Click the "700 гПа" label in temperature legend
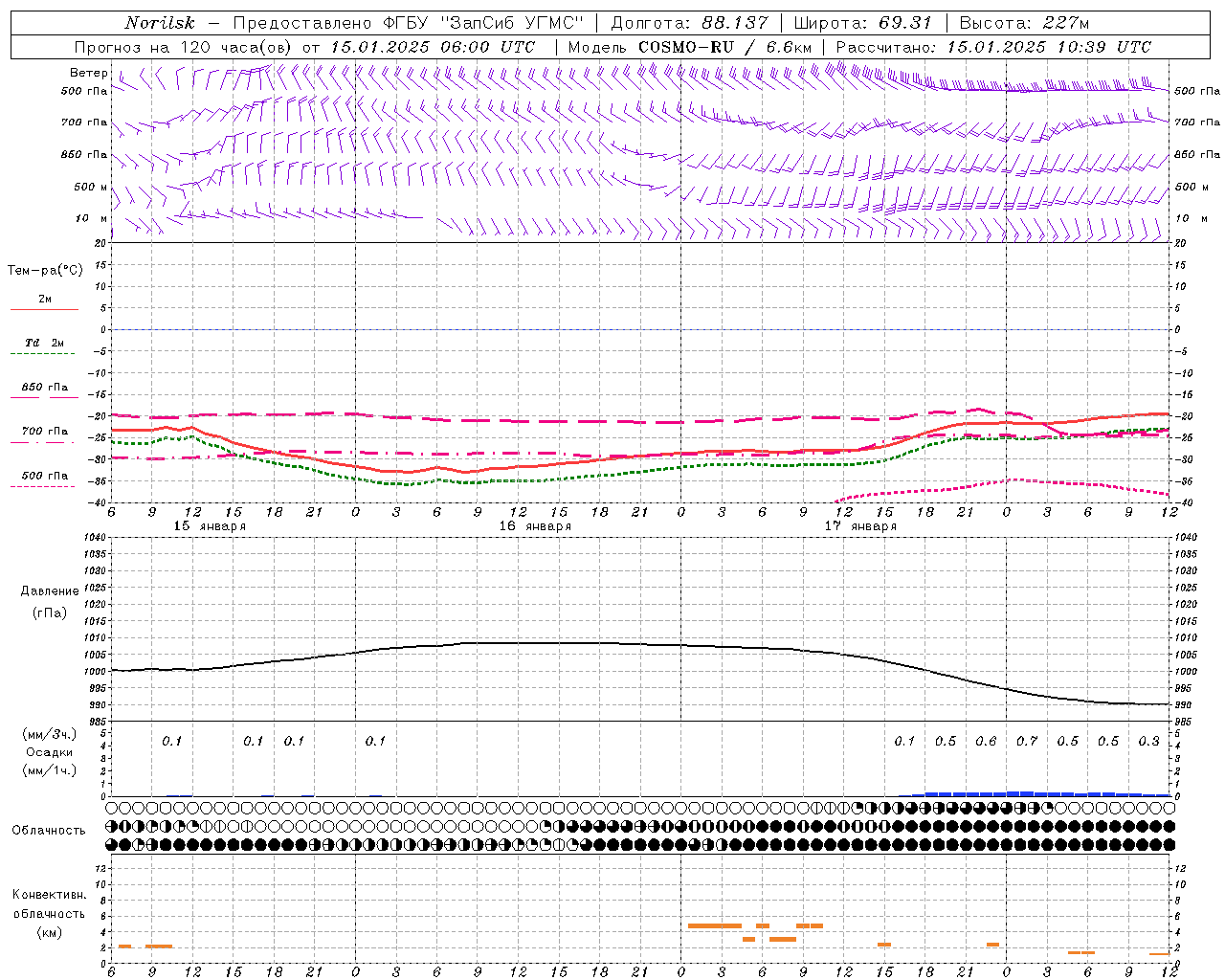The width and height of the screenshot is (1225, 980). pyautogui.click(x=45, y=432)
